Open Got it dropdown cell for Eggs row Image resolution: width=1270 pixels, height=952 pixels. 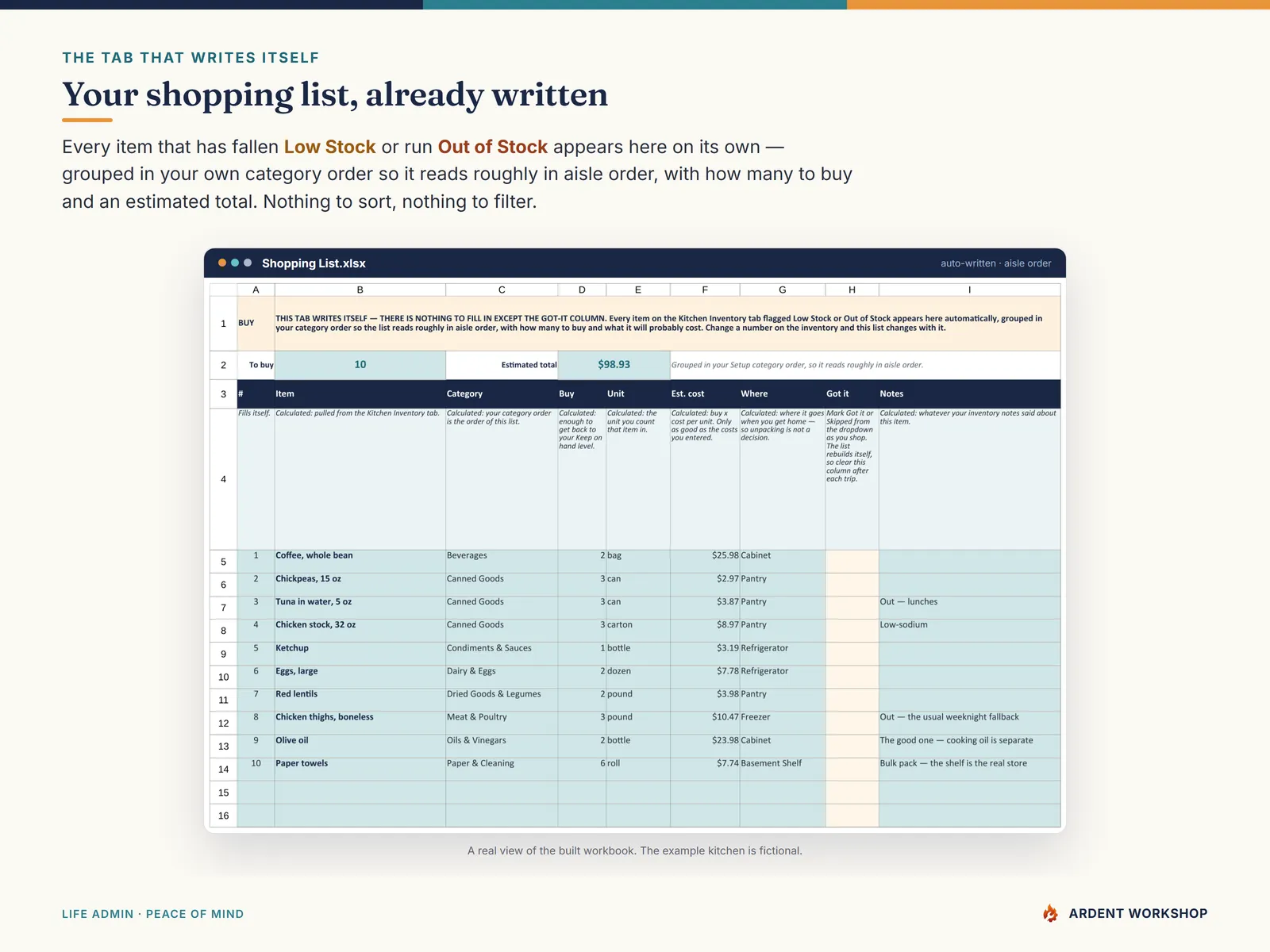[852, 677]
